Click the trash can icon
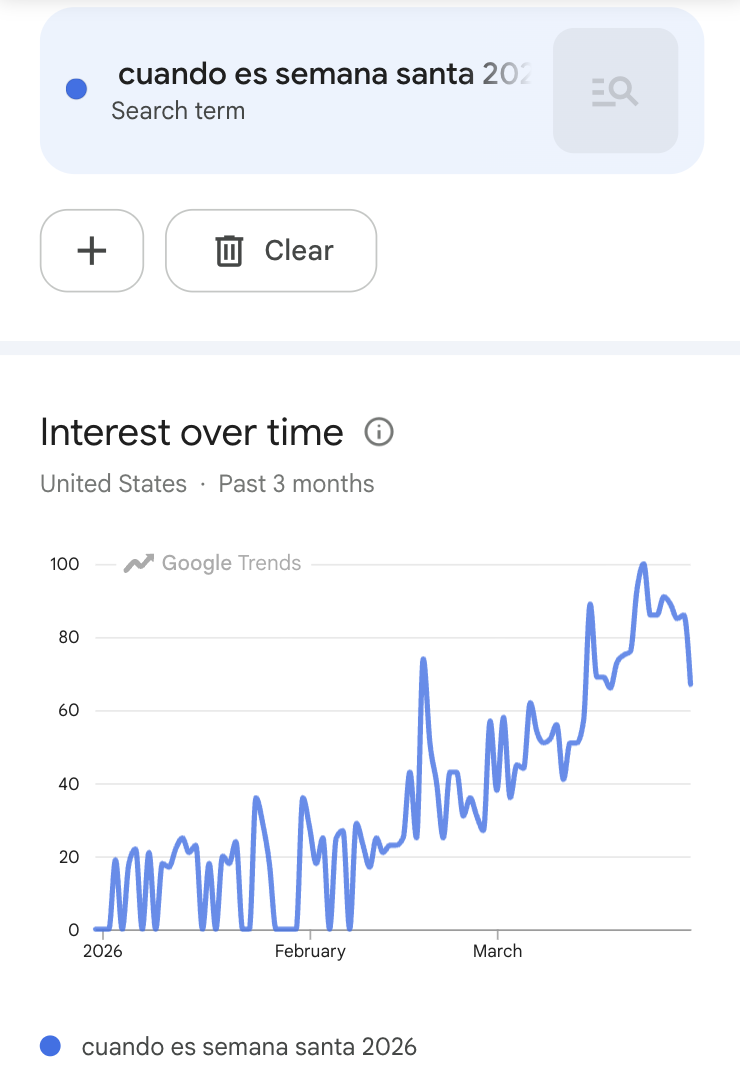Screen dimensions: 740x1072 [x=229, y=251]
